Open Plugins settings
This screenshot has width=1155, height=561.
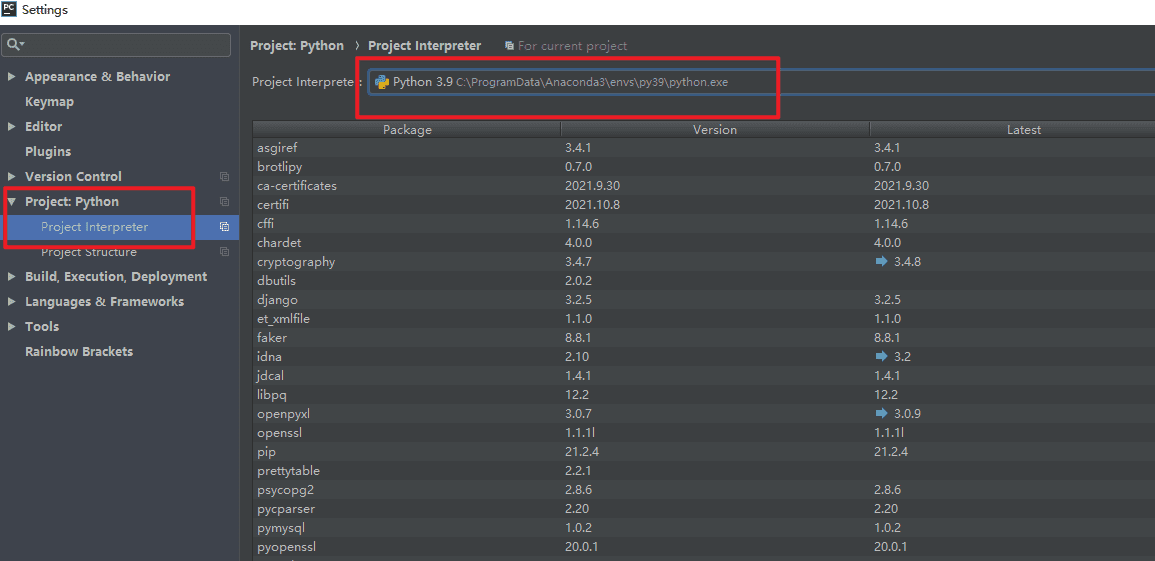(48, 152)
